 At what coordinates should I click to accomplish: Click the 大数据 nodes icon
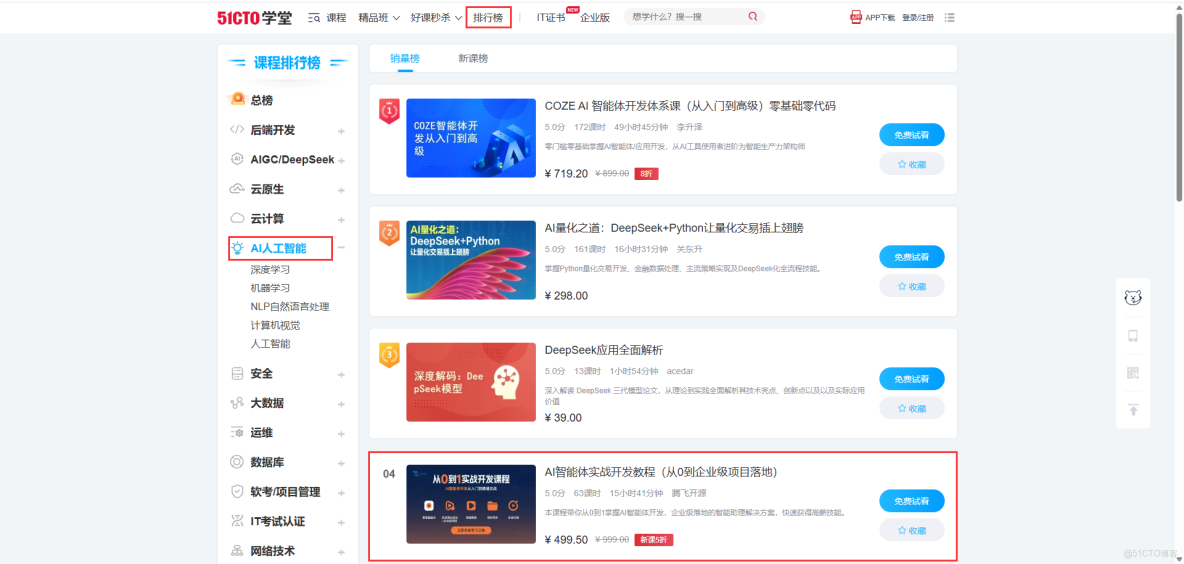point(237,403)
